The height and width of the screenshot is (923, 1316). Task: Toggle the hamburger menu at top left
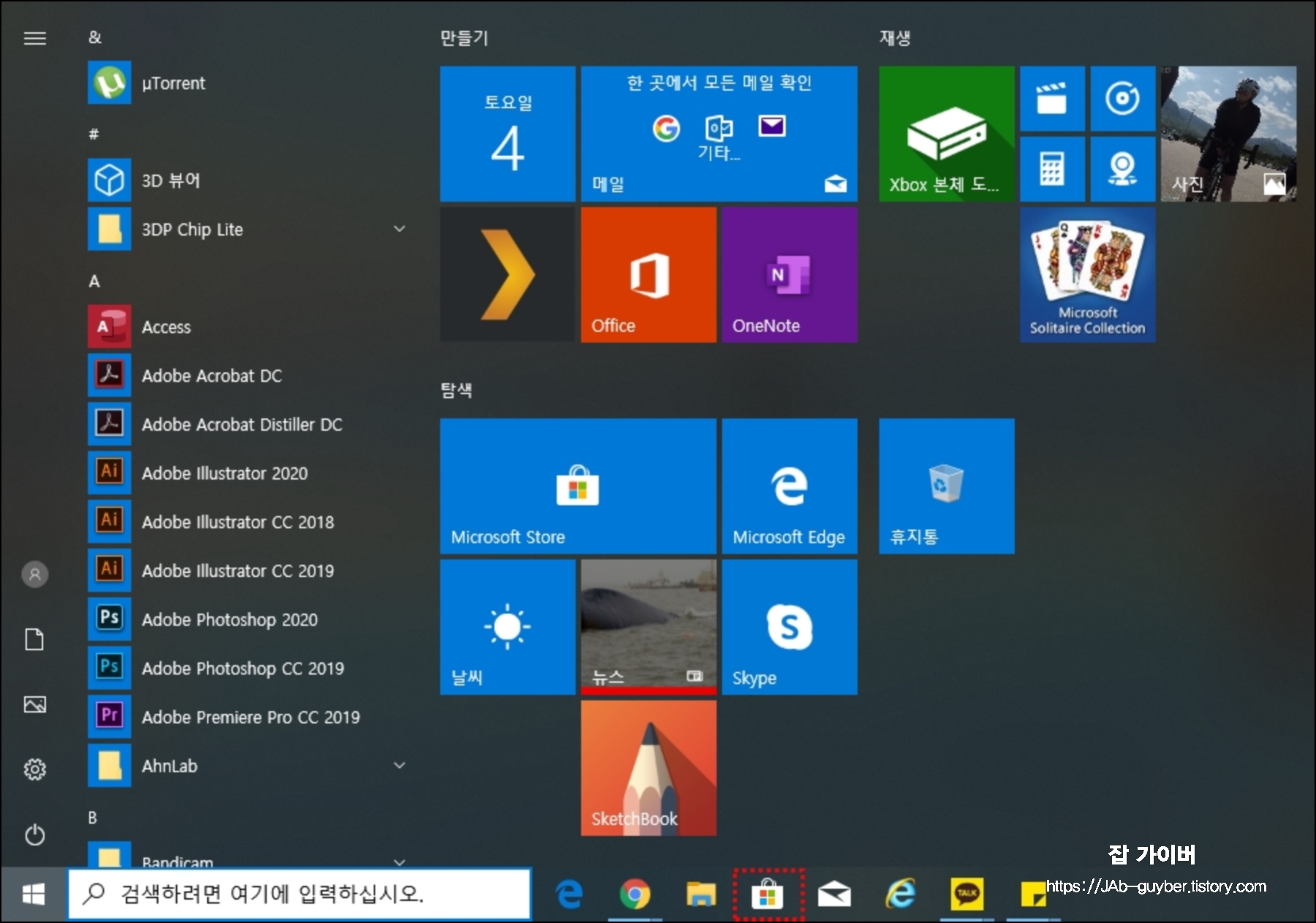[x=34, y=38]
